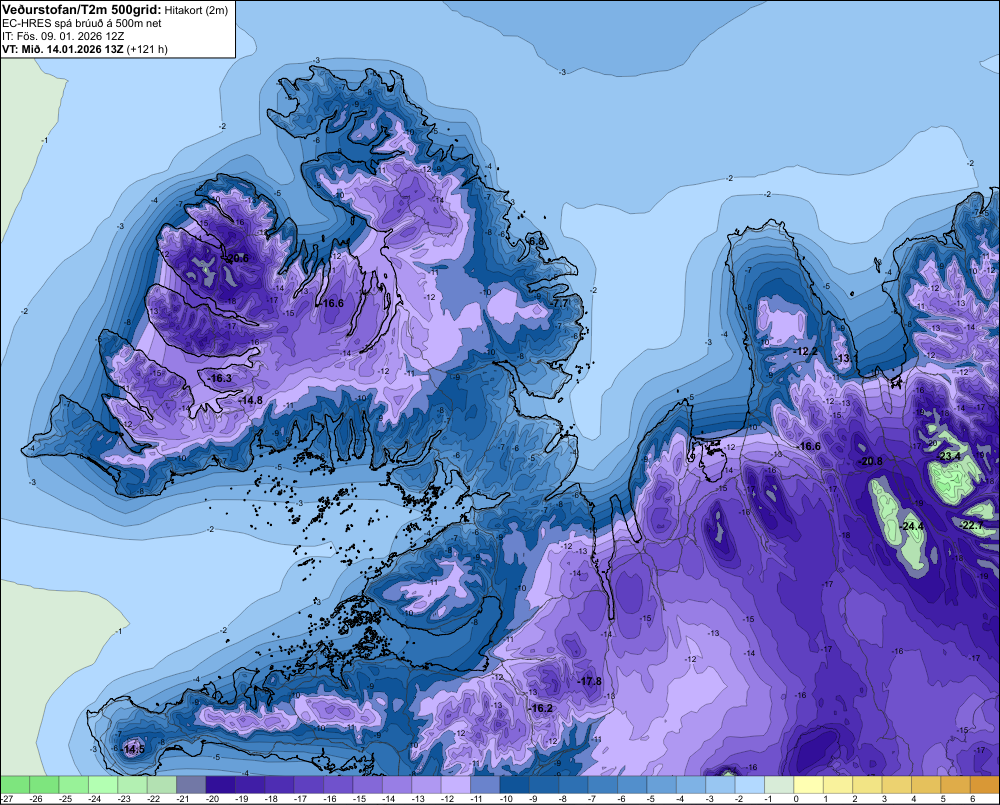Click the -24.4 temperature value on the map
Image resolution: width=1000 pixels, height=805 pixels.
click(x=912, y=526)
